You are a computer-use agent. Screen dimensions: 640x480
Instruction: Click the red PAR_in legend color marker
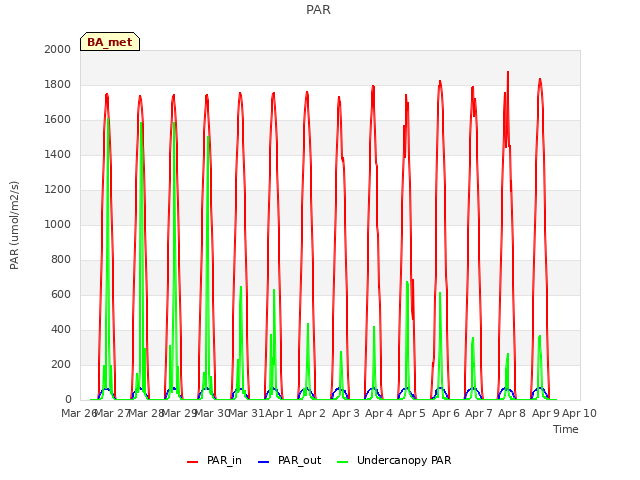coord(193,462)
